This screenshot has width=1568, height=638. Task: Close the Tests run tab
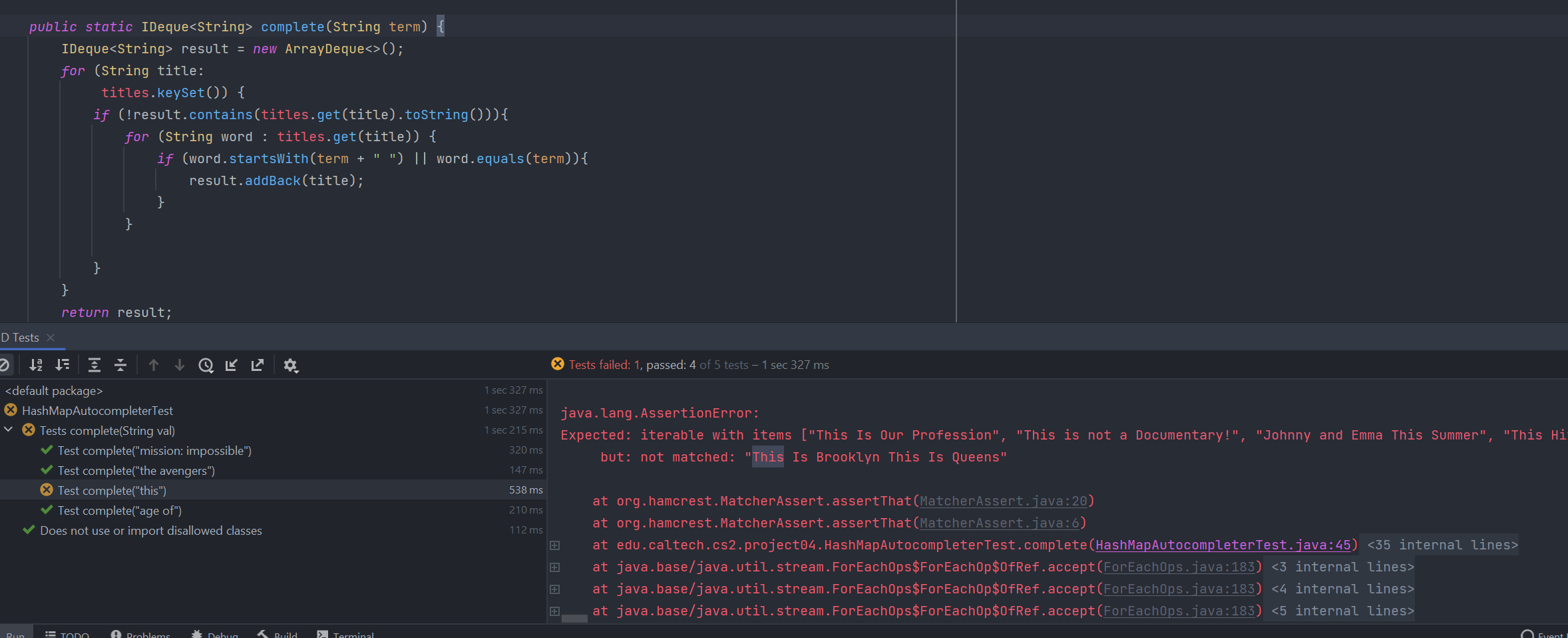51,338
